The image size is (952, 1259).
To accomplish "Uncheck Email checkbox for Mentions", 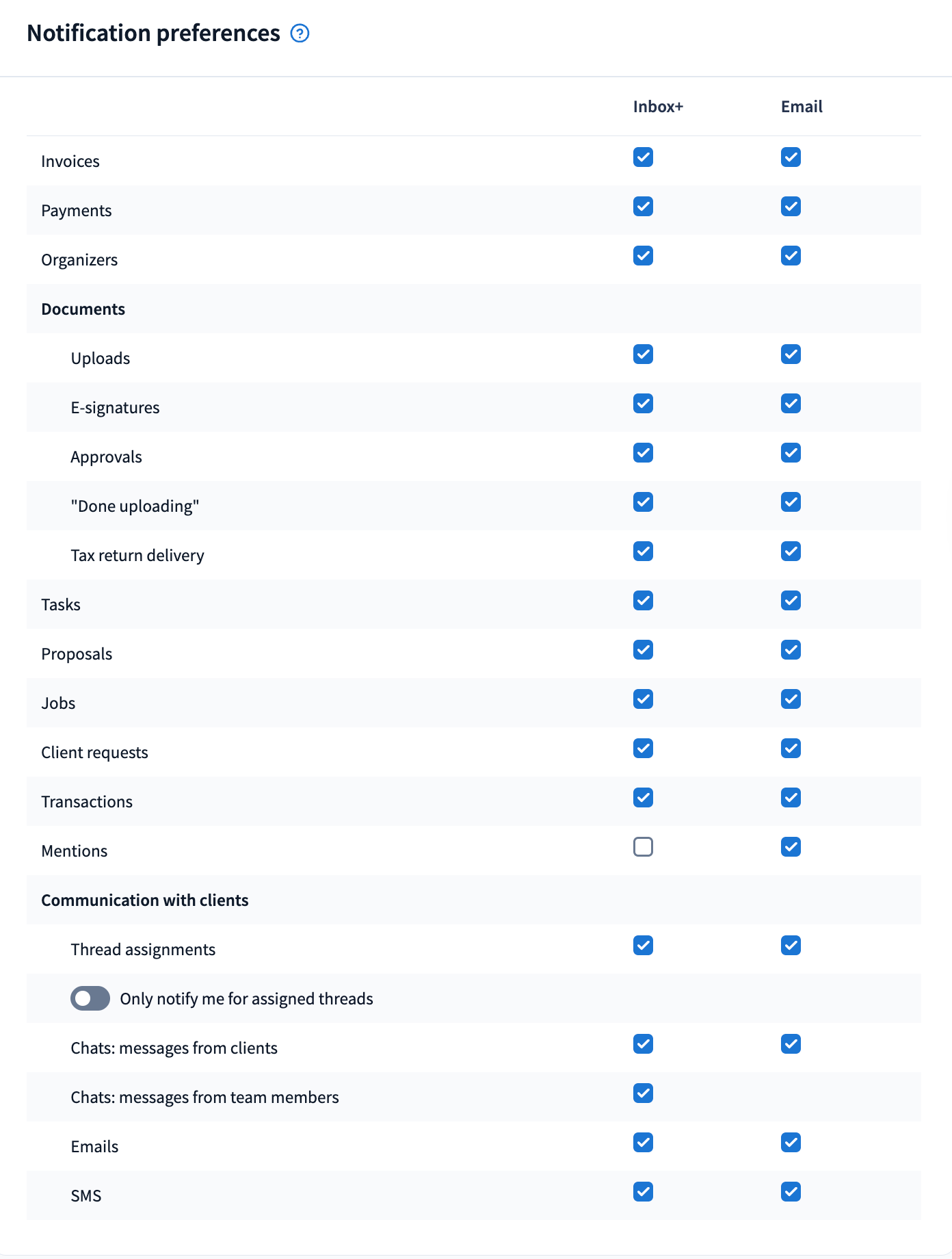I will coord(791,847).
